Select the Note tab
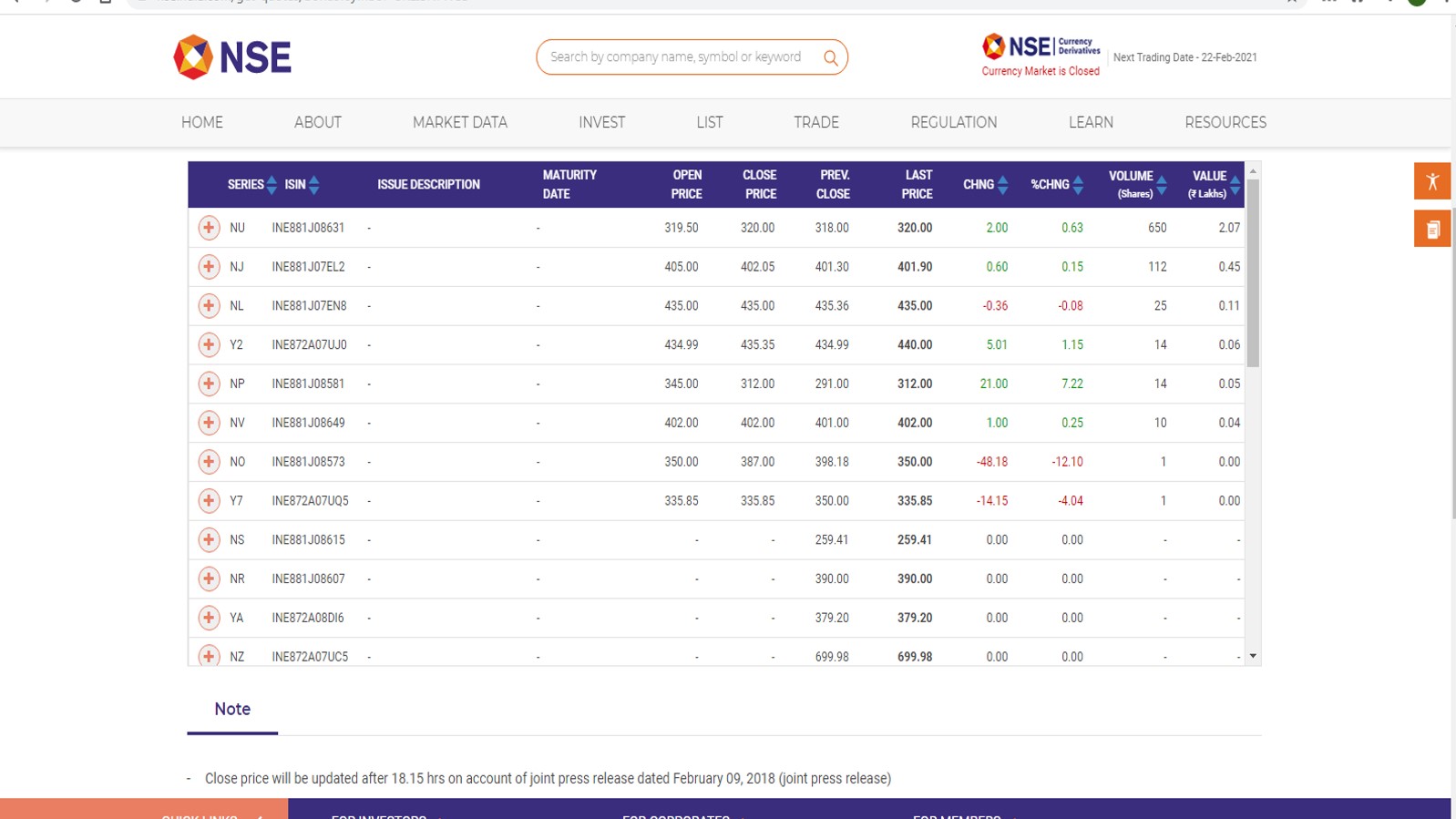This screenshot has height=819, width=1456. pos(232,710)
